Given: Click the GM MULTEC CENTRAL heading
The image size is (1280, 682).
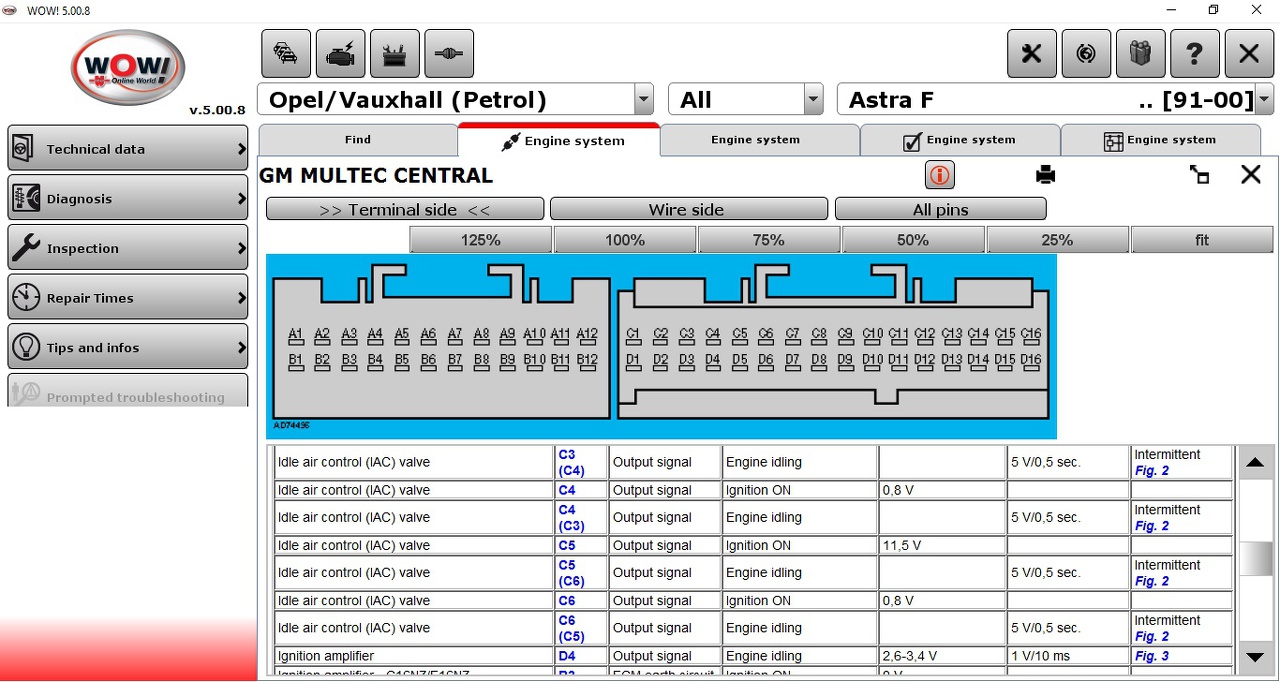Looking at the screenshot, I should [x=376, y=175].
